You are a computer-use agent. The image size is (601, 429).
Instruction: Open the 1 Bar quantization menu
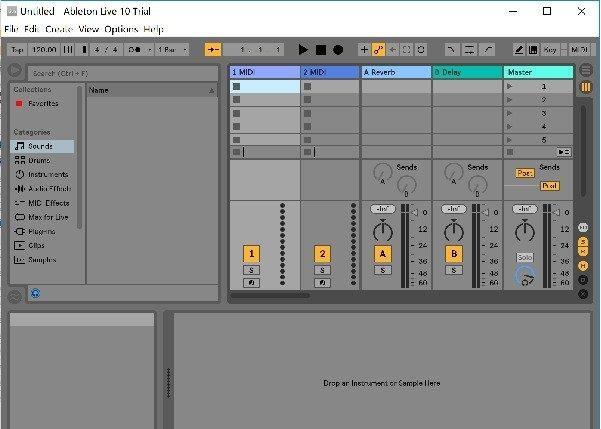coord(172,50)
